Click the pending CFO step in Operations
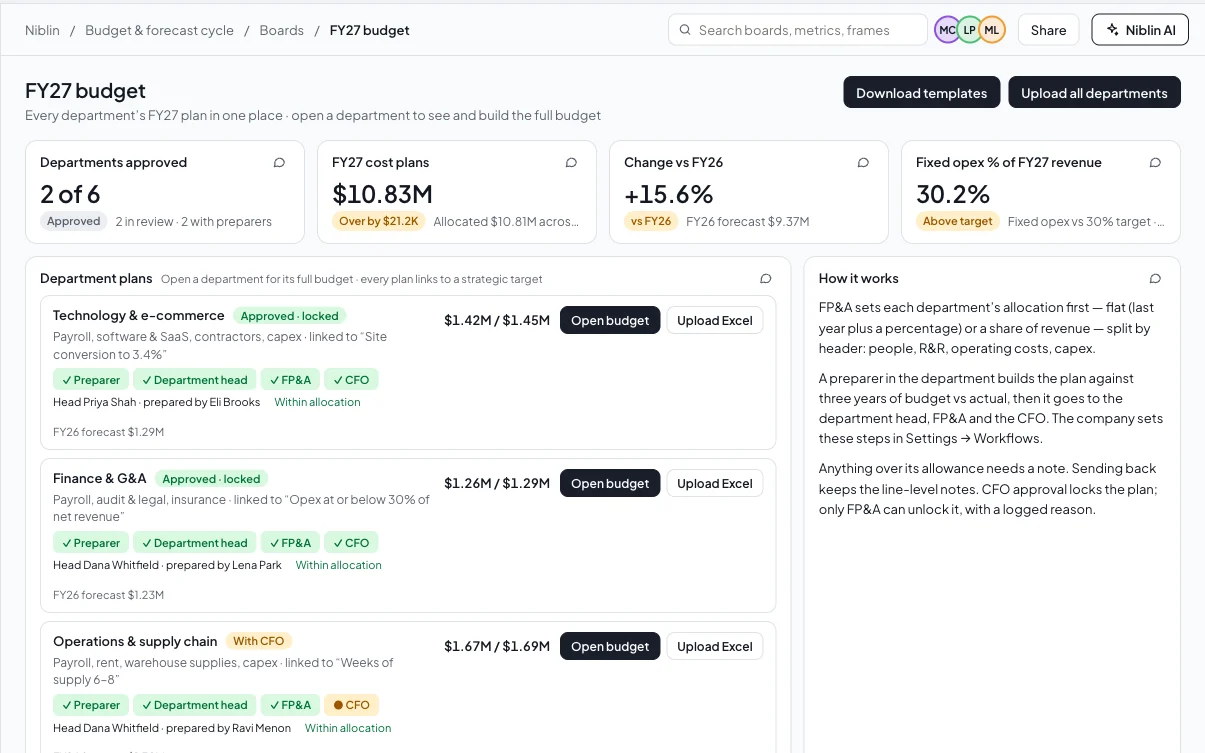This screenshot has height=753, width=1205. 351,705
